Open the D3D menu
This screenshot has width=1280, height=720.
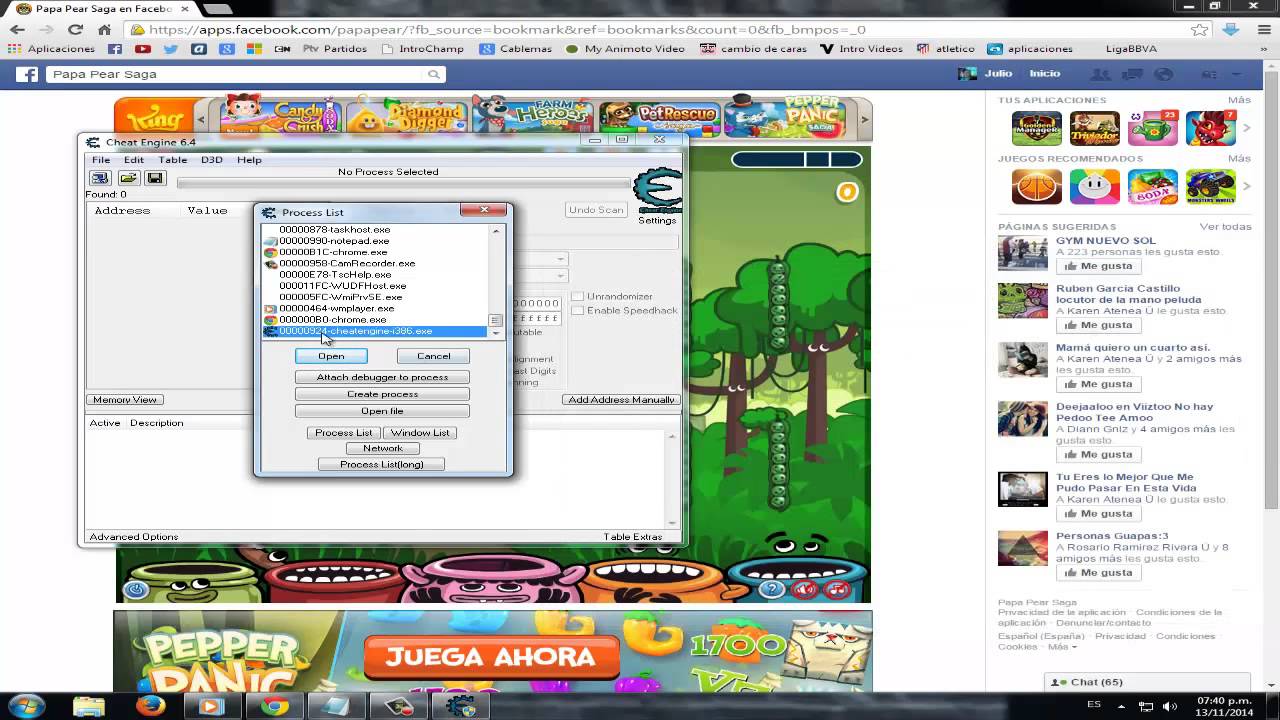212,160
